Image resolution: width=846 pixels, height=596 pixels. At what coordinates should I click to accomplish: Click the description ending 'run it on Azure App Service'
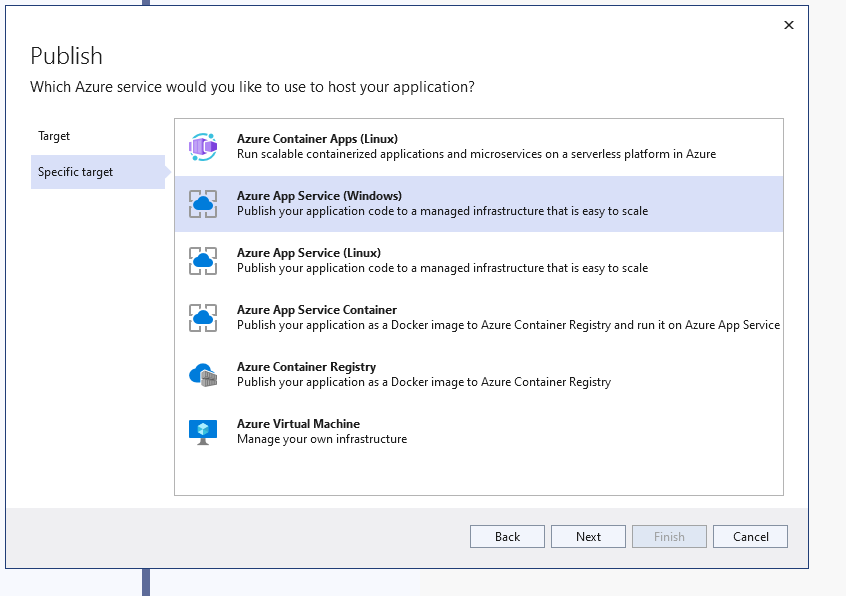(x=508, y=325)
